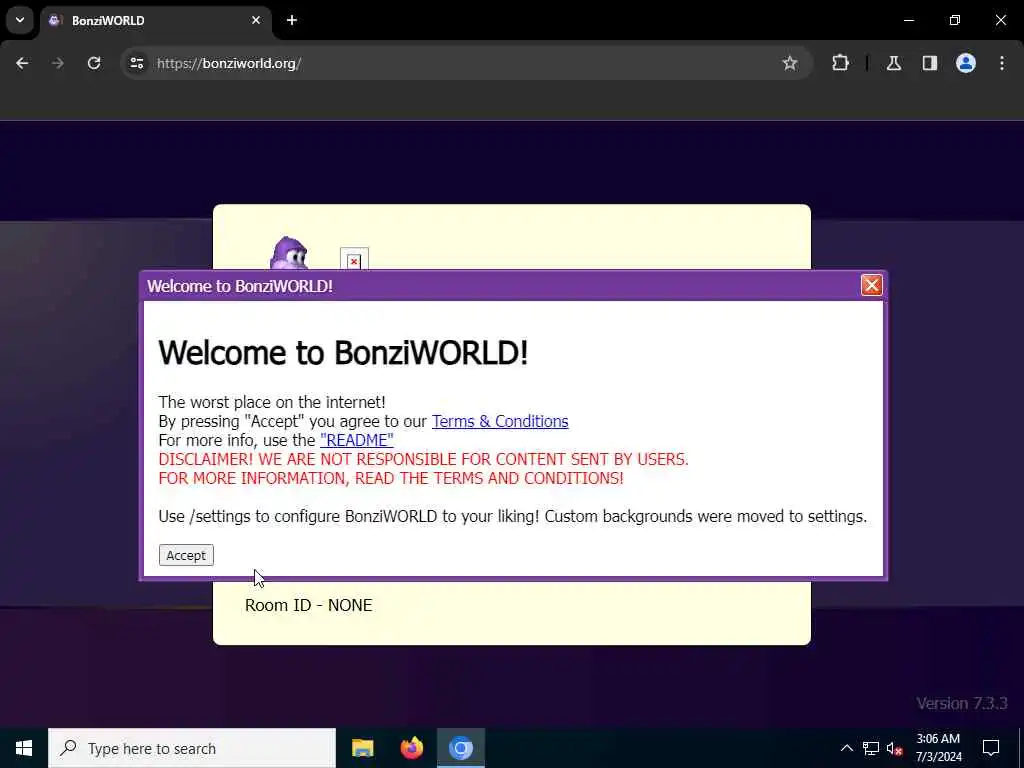
Task: Open File Explorer from the taskbar
Action: coord(362,748)
